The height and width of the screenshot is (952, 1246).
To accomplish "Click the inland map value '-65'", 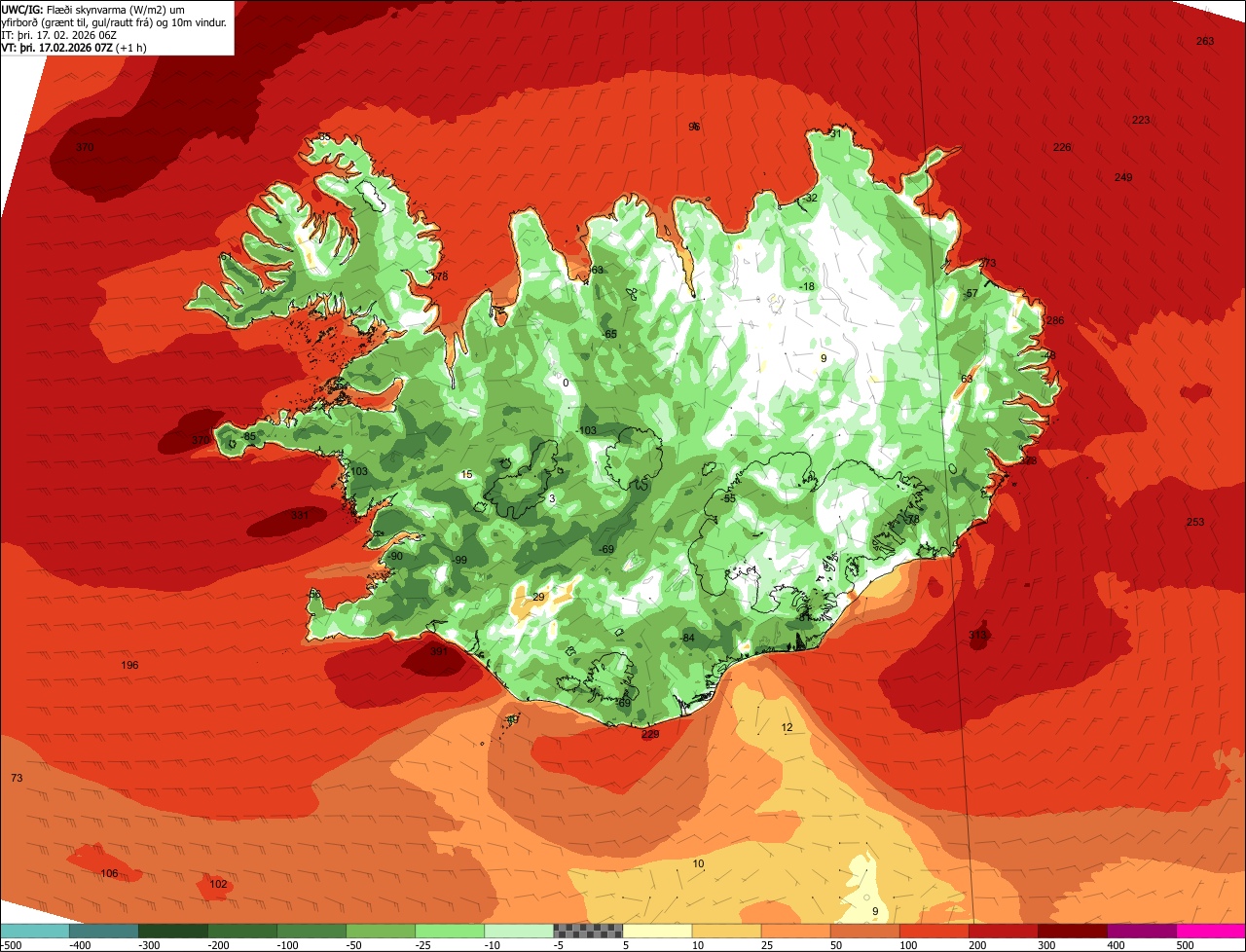I will tap(610, 334).
